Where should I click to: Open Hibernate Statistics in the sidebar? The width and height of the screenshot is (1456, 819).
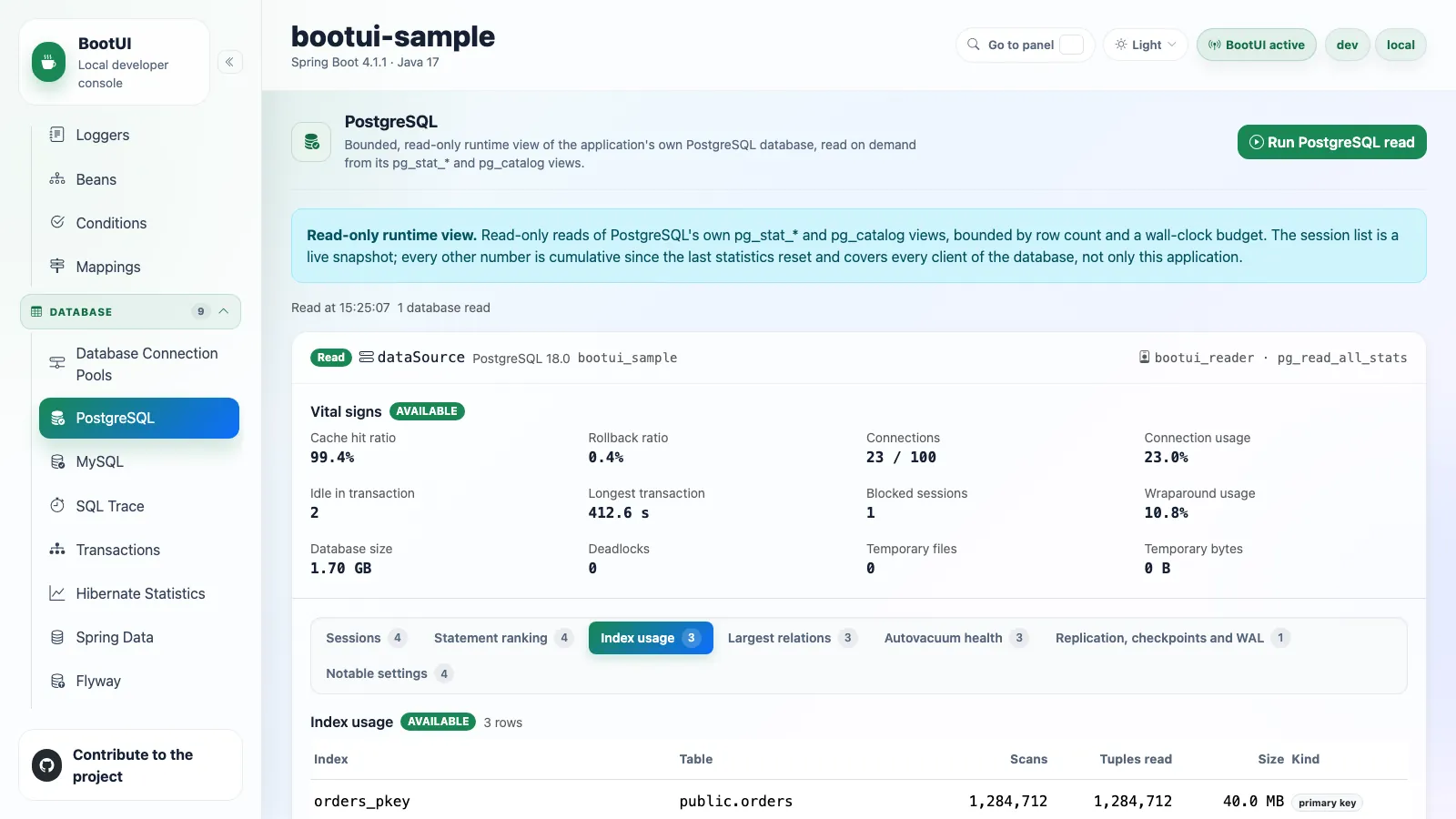tap(139, 593)
